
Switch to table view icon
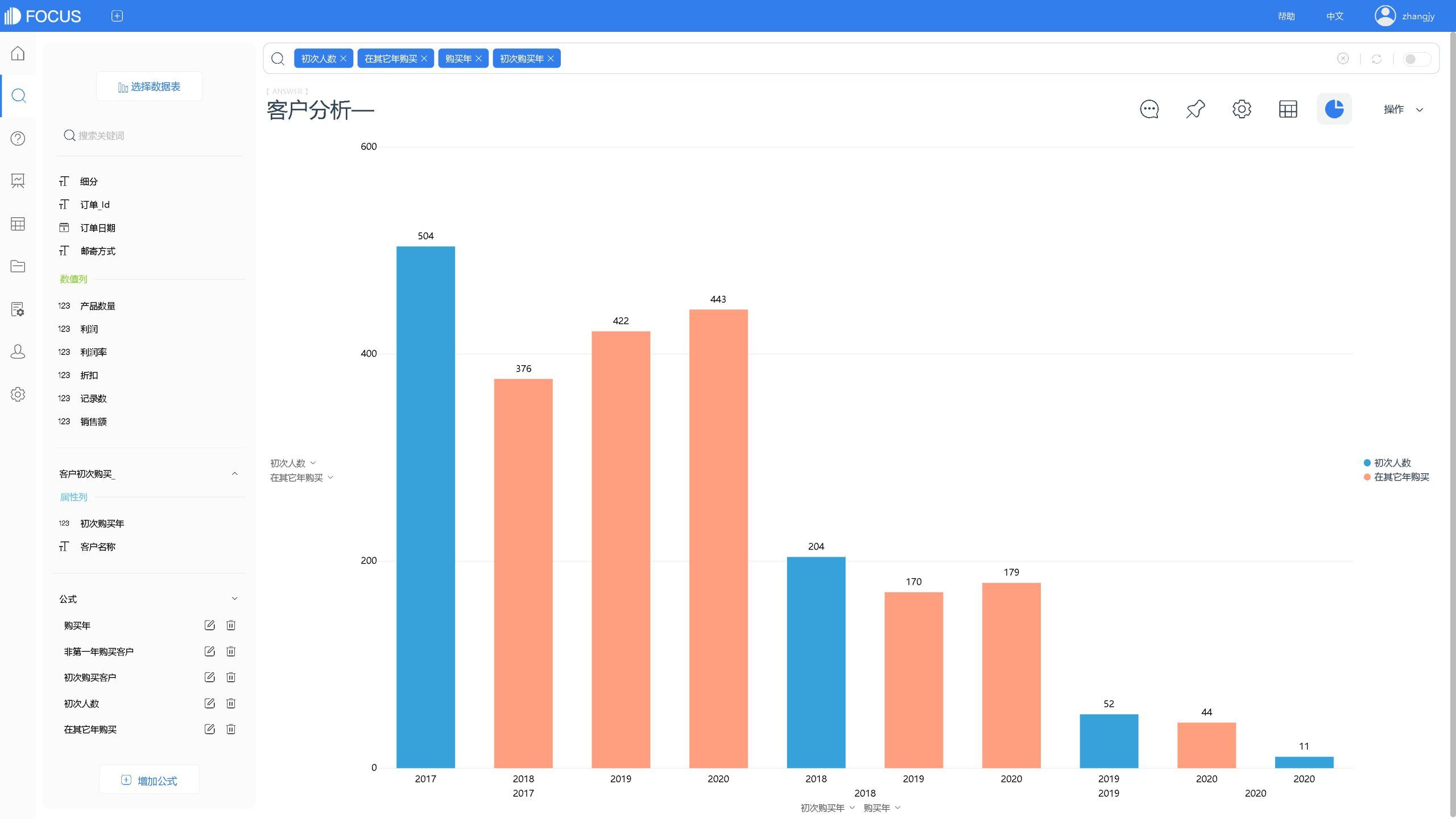[x=1288, y=109]
